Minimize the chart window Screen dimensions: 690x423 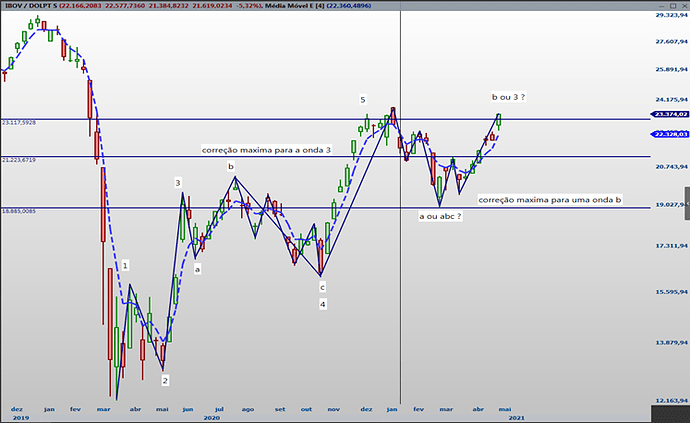[x=662, y=6]
